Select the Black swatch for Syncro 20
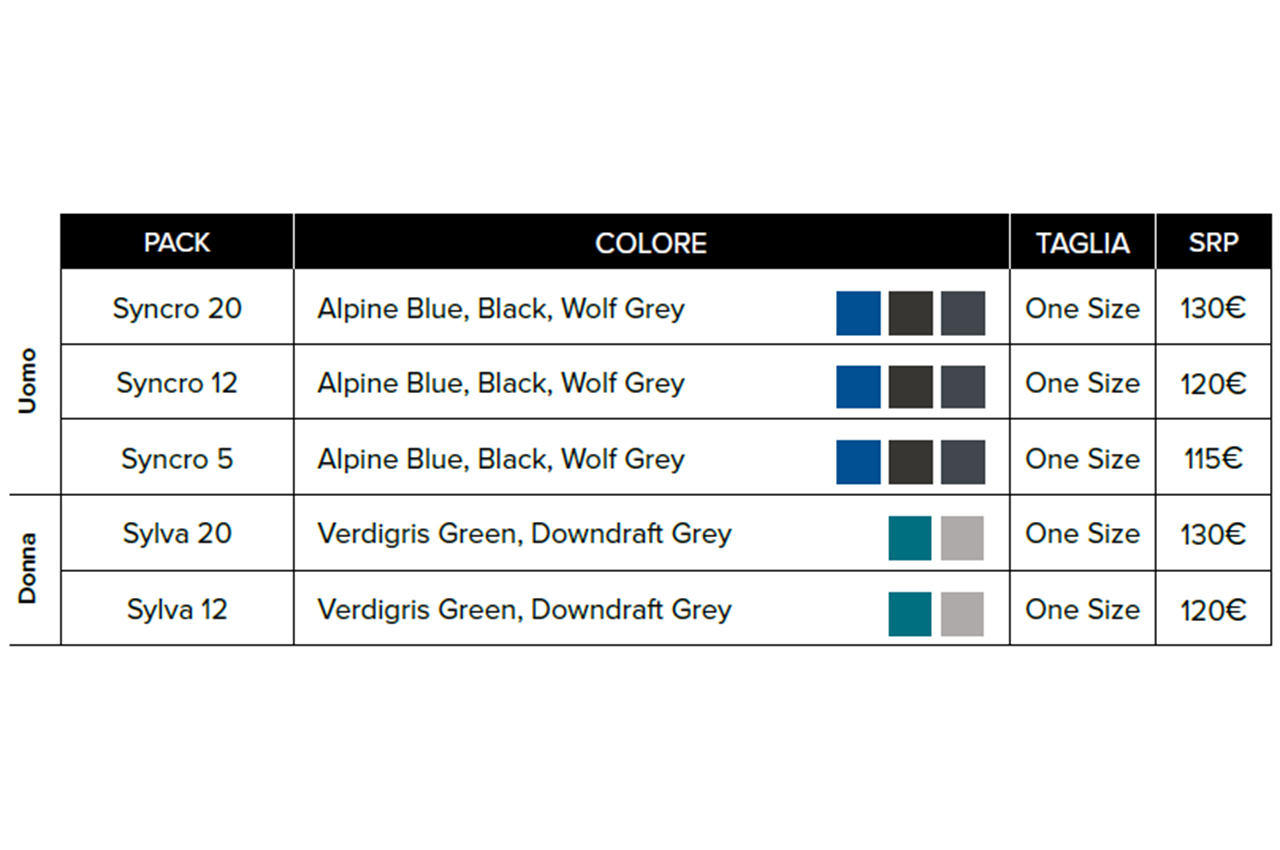This screenshot has height=850, width=1280. coord(910,313)
